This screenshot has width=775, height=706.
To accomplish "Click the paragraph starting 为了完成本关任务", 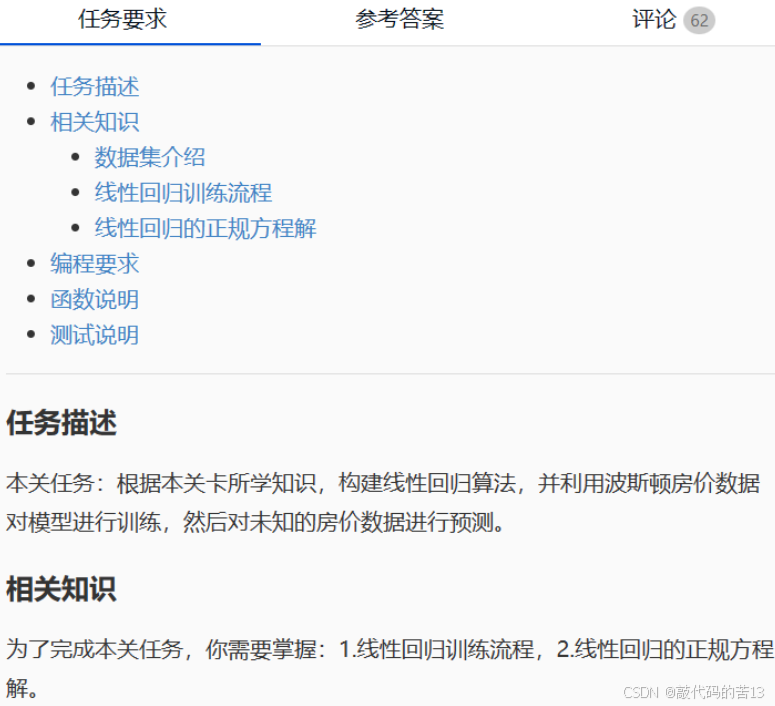I will click(x=389, y=668).
